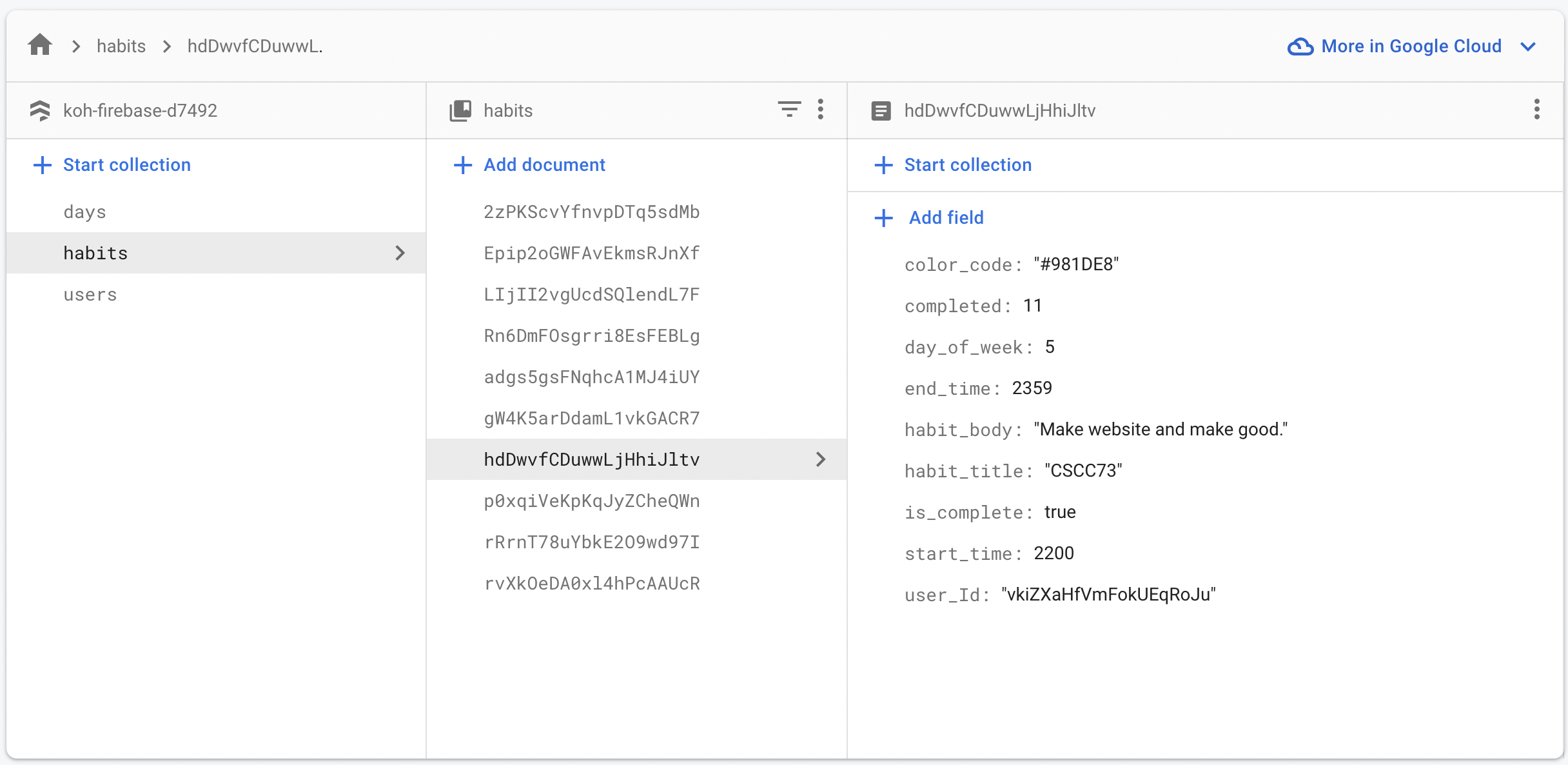Select the days collection
Viewport: 1568px width, 765px height.
(x=84, y=212)
